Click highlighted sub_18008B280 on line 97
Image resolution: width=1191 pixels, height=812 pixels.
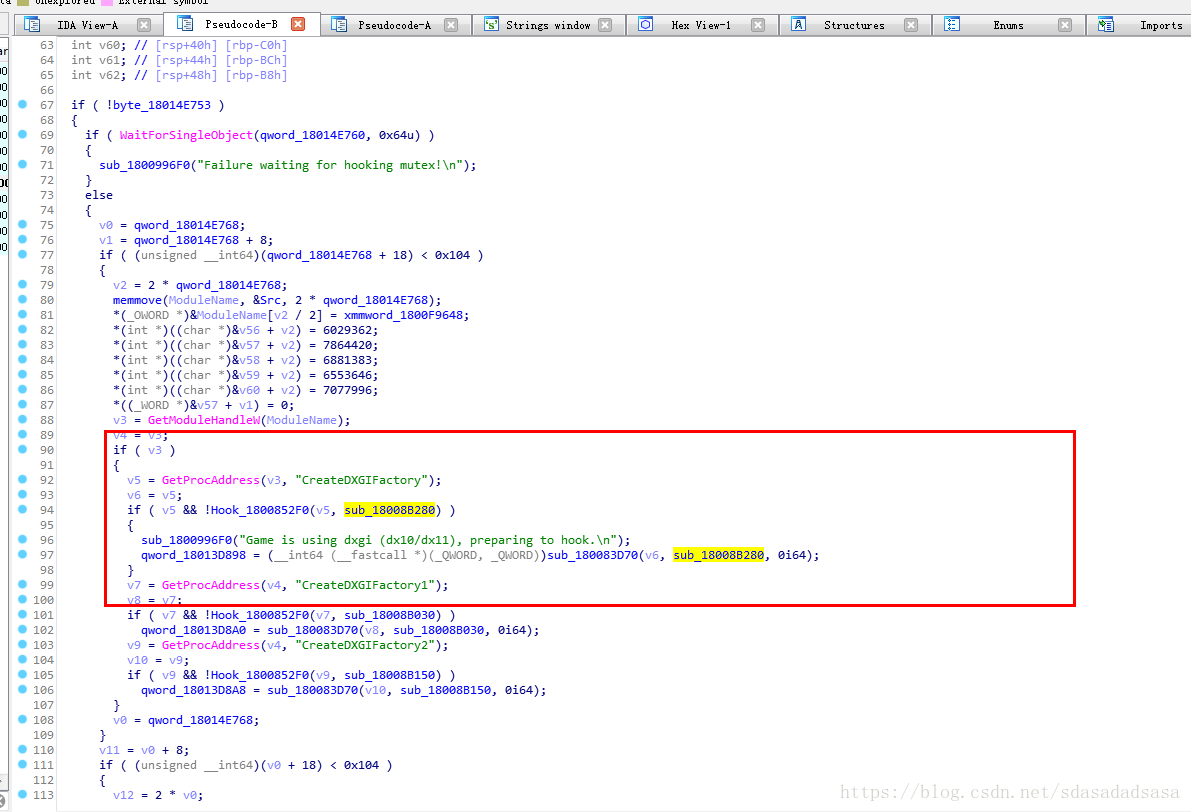click(719, 555)
